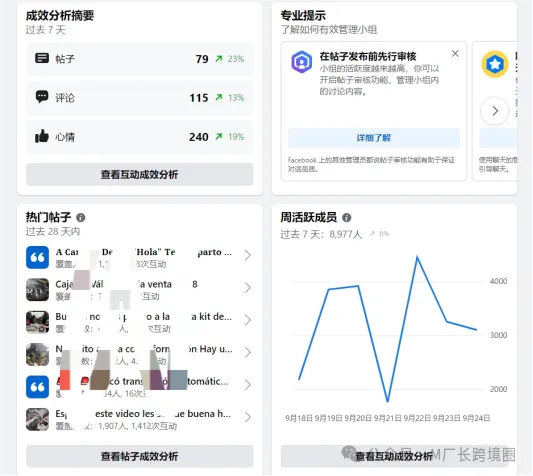Click the 2000 y-axis label
The width and height of the screenshot is (533, 476).
(498, 389)
